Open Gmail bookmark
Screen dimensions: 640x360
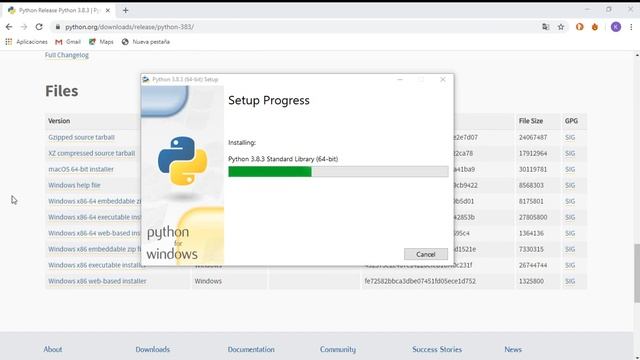(68, 42)
